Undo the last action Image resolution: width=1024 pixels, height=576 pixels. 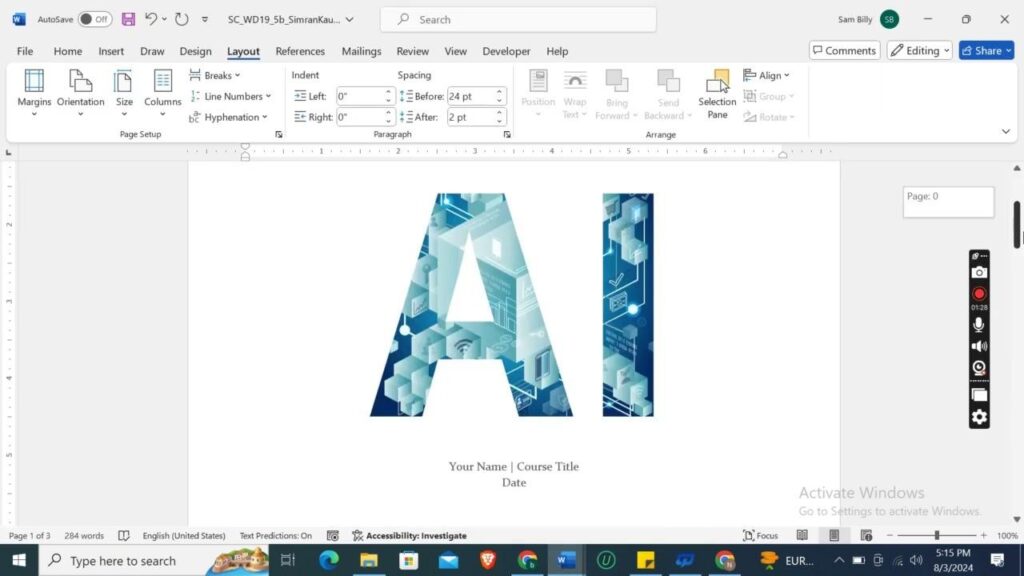tap(151, 19)
